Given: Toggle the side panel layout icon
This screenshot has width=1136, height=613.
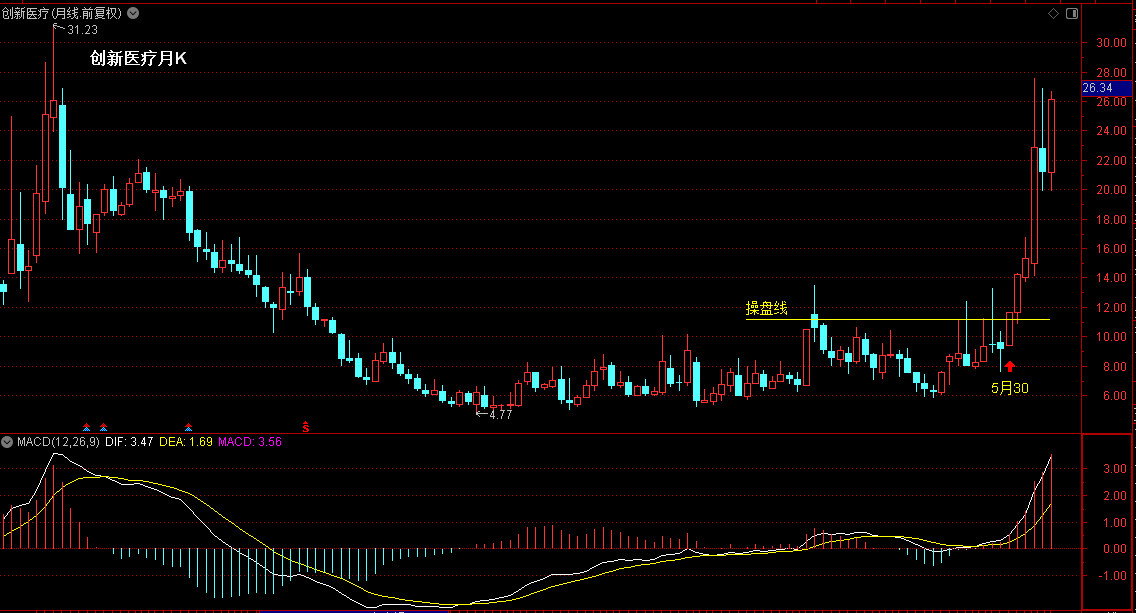Looking at the screenshot, I should 1072,14.
